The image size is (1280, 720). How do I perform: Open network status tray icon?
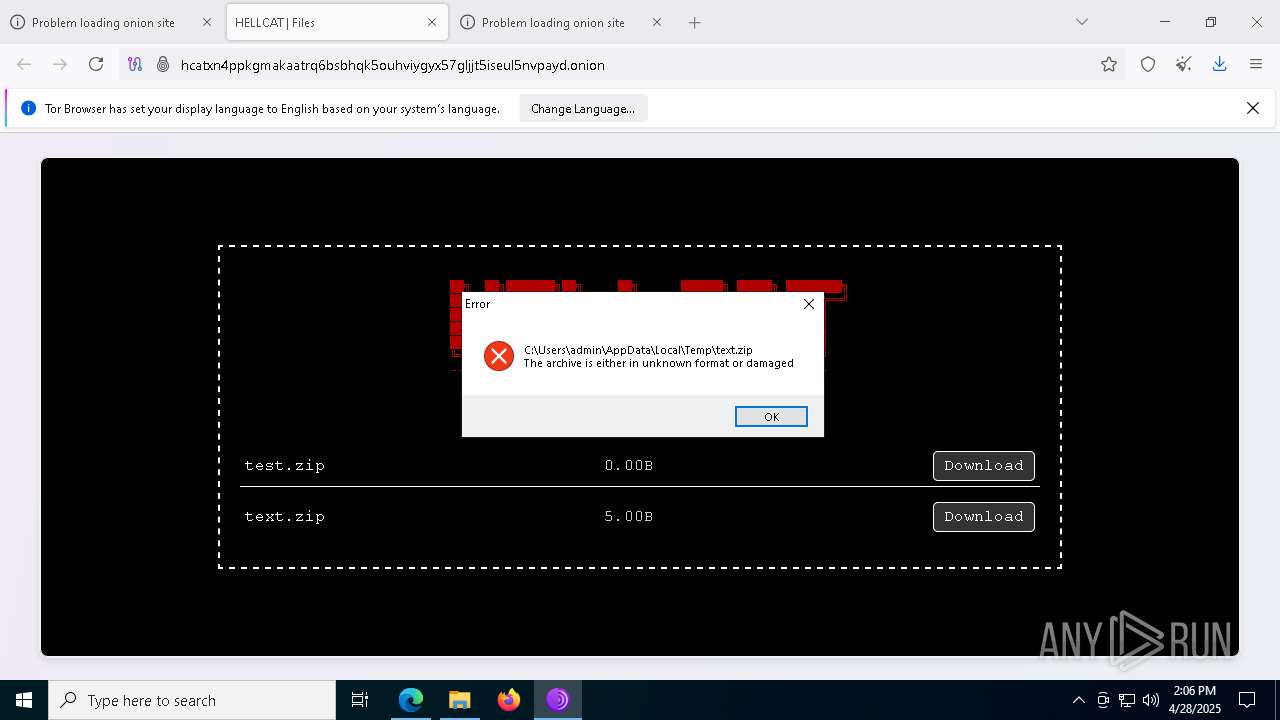(x=1127, y=700)
